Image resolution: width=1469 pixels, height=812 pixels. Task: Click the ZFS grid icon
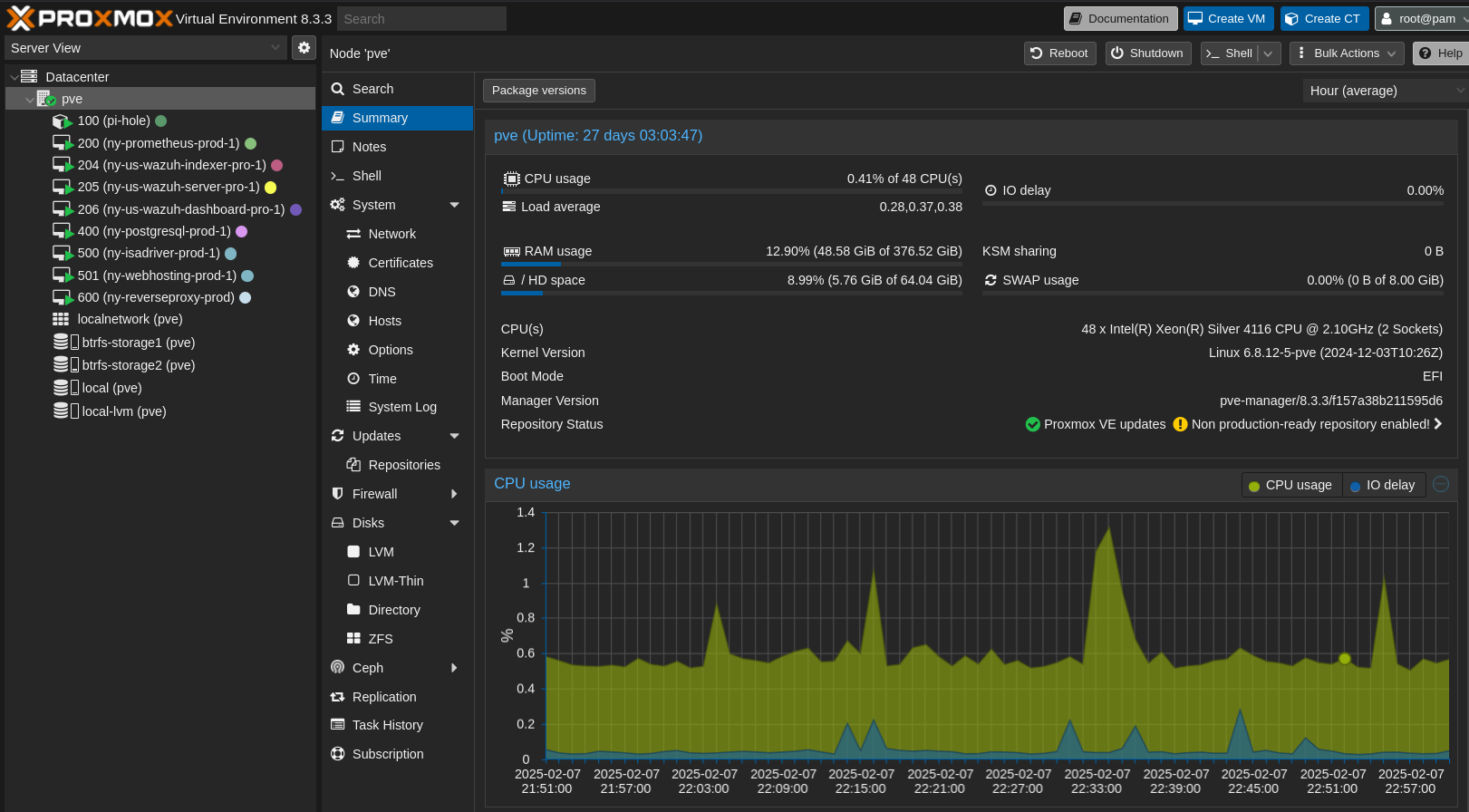(354, 639)
